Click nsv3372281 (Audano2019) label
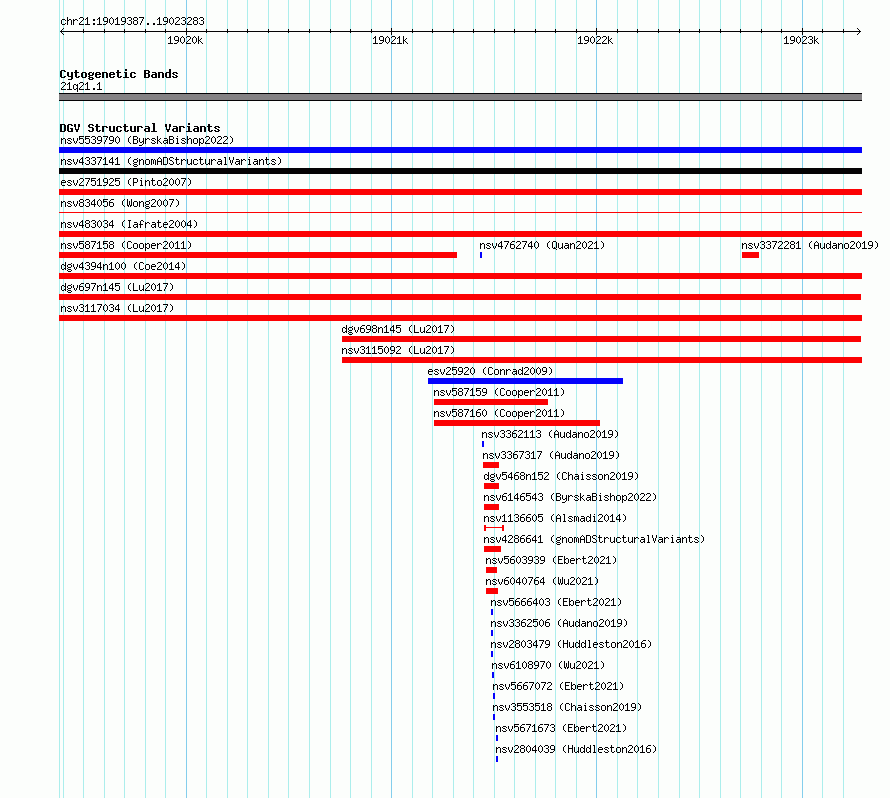This screenshot has width=890, height=798. pyautogui.click(x=810, y=245)
